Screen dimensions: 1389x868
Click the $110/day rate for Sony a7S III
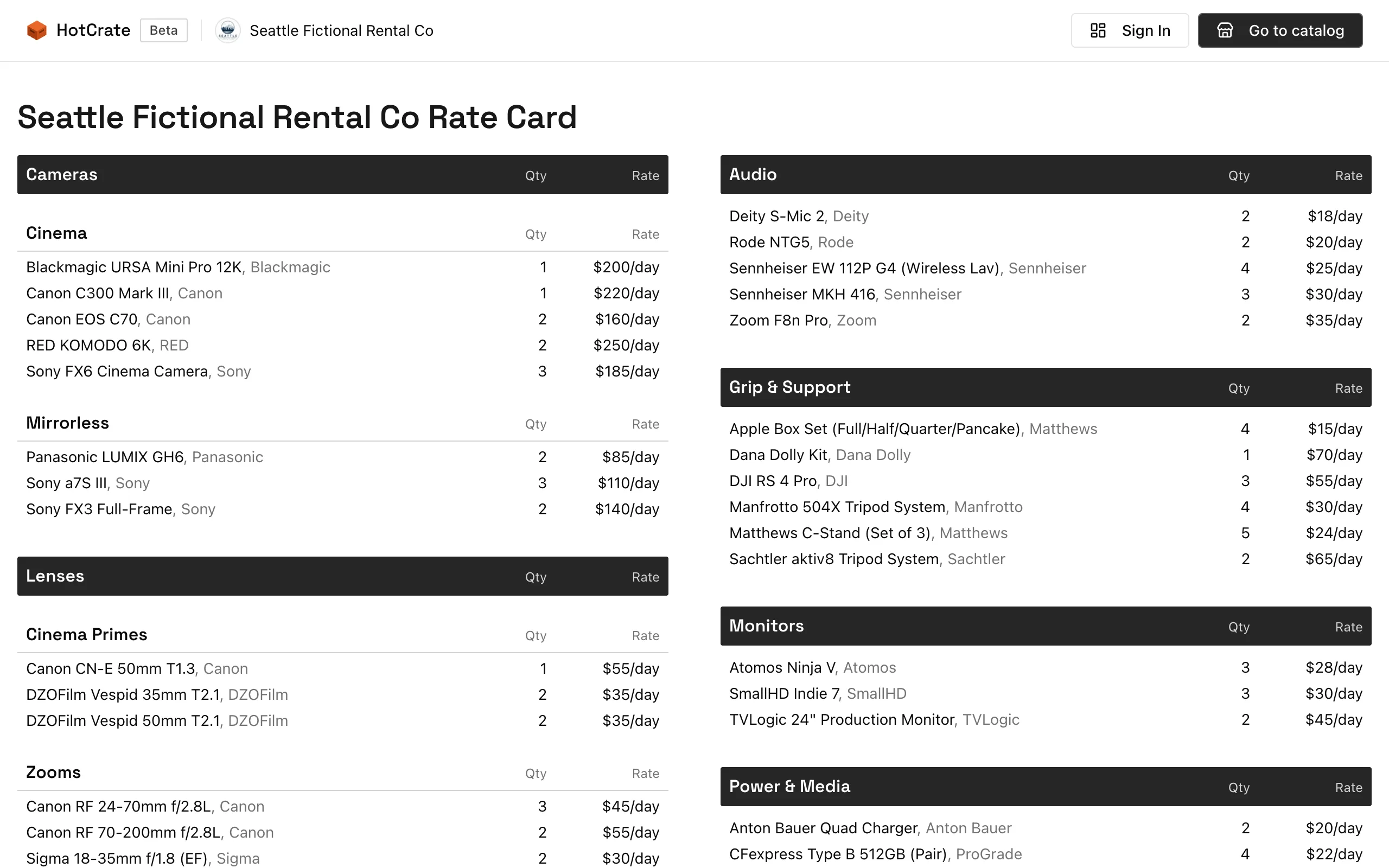point(628,483)
